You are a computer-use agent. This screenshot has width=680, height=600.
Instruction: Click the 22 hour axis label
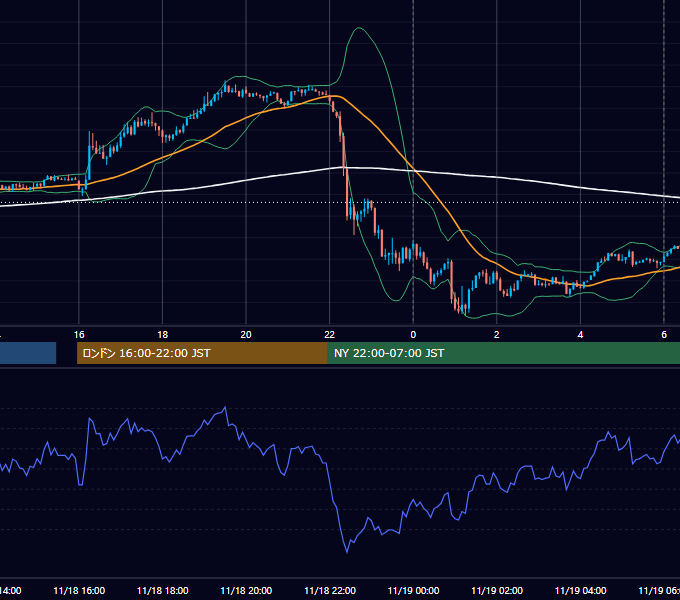pyautogui.click(x=330, y=335)
